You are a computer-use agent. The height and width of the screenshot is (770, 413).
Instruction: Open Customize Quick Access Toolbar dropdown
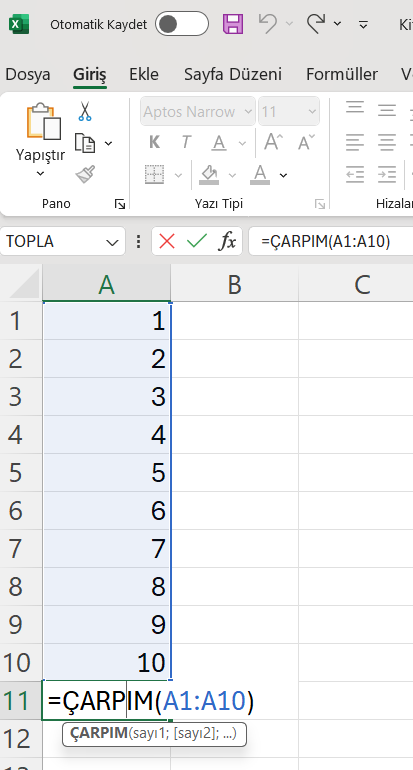[363, 24]
